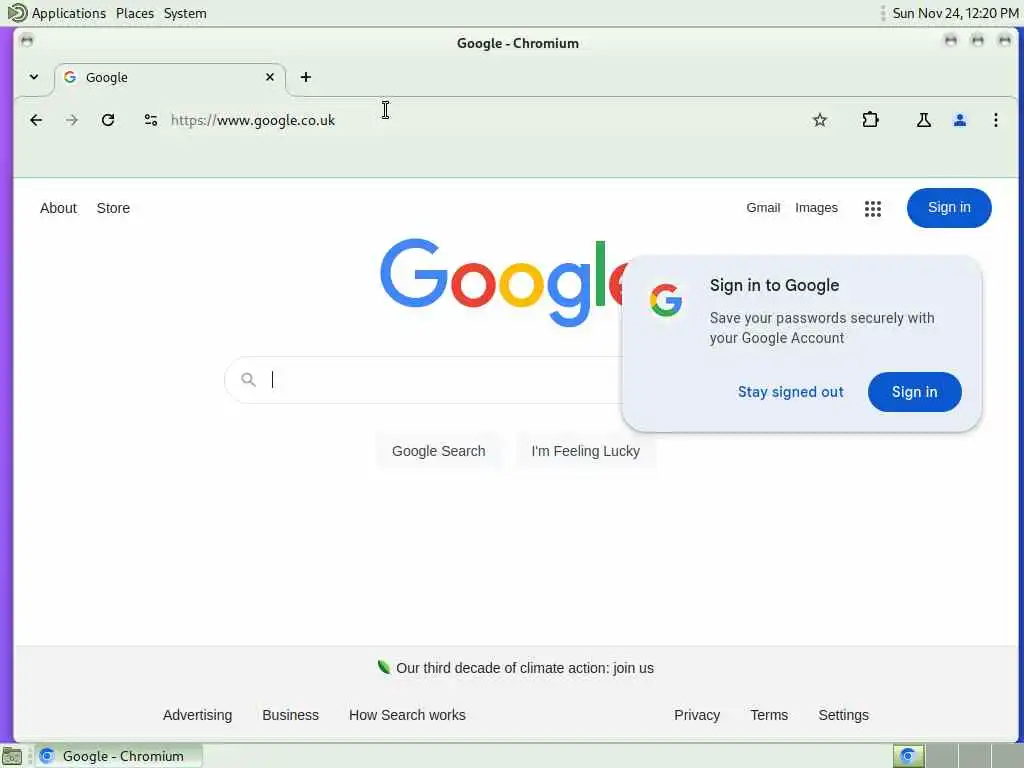
Task: Select the Google browser tab
Action: coord(170,78)
